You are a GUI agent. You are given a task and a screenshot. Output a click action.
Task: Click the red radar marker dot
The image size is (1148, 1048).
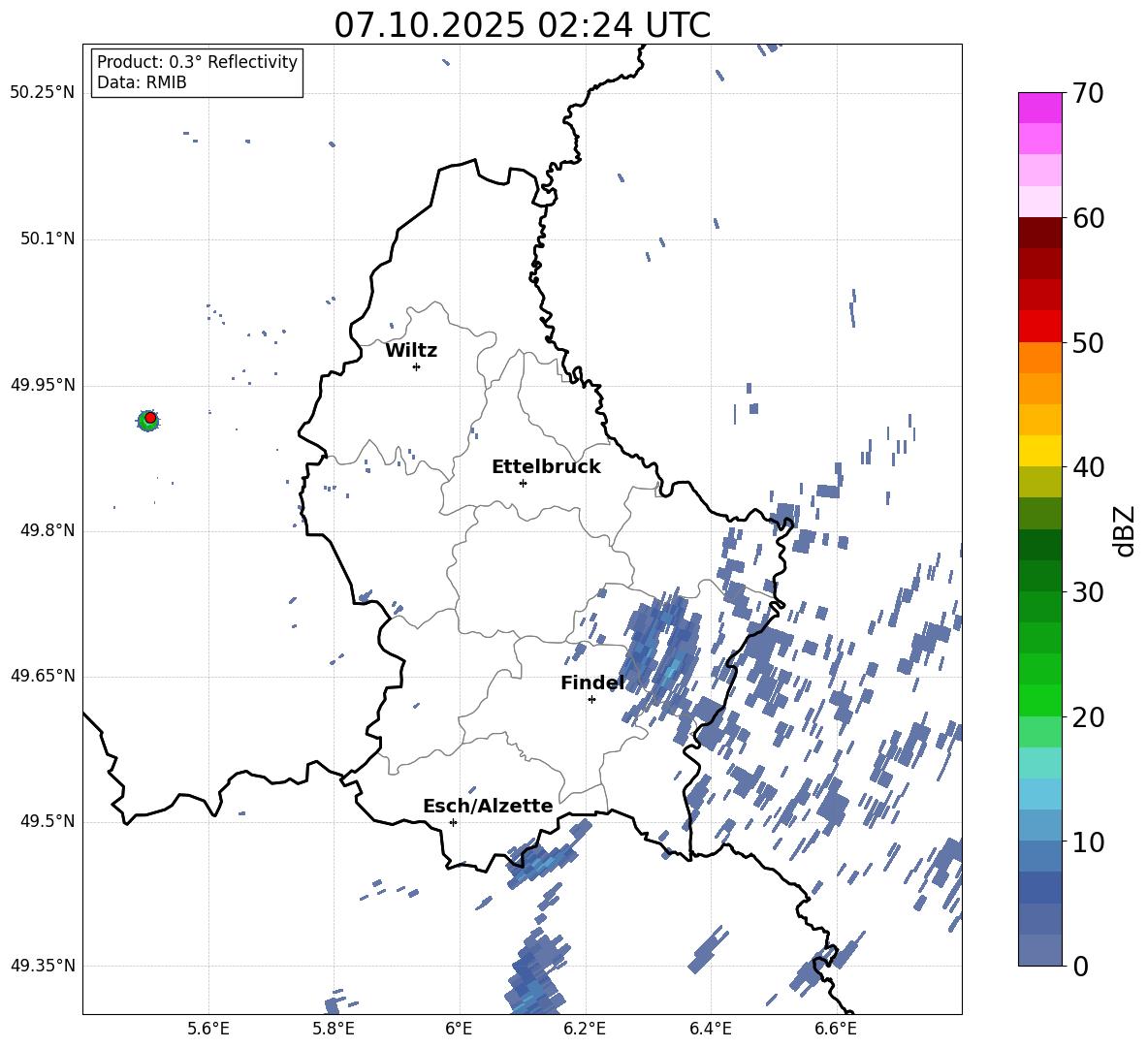(x=150, y=418)
